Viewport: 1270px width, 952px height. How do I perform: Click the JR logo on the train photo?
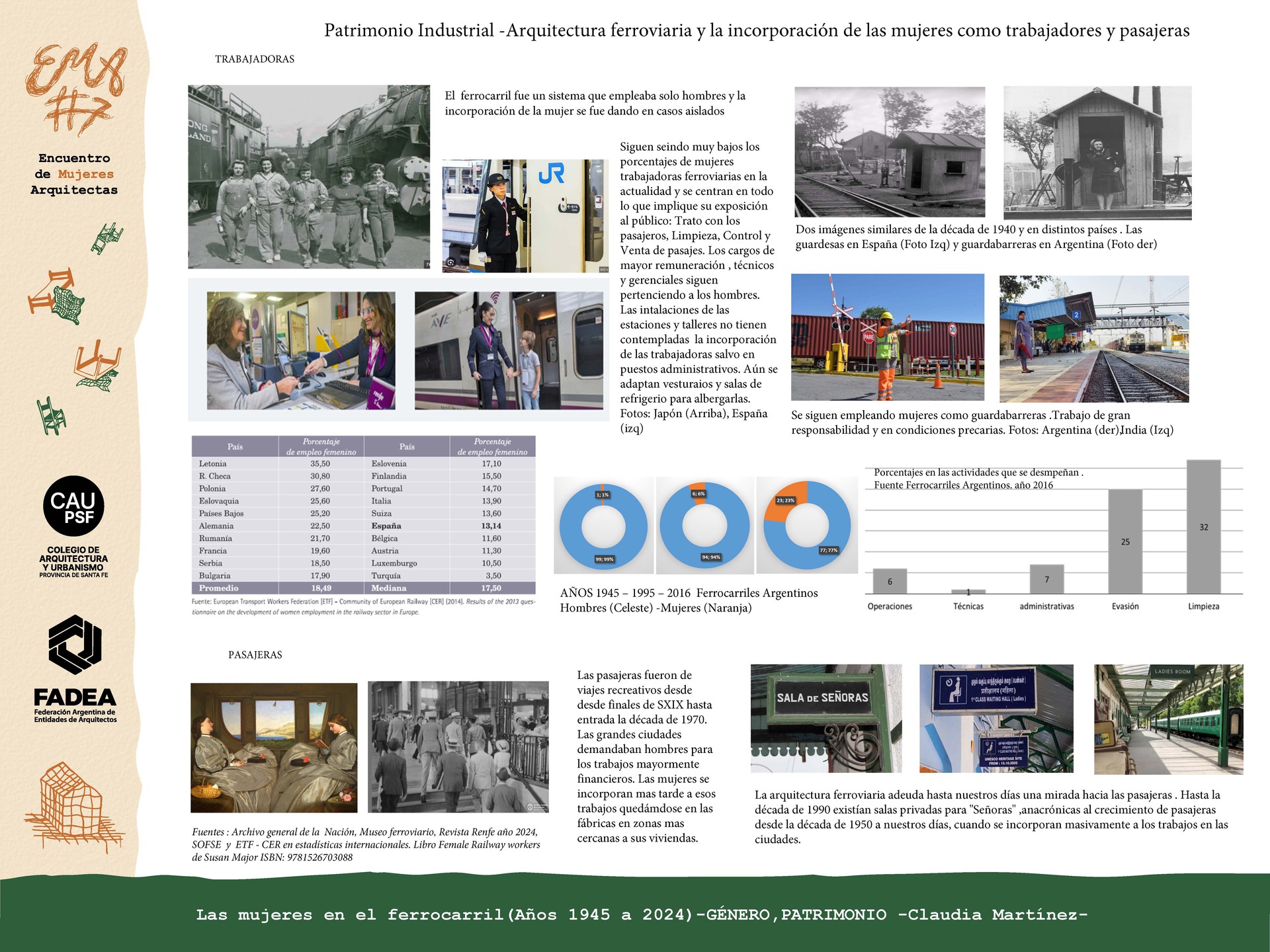coord(551,174)
